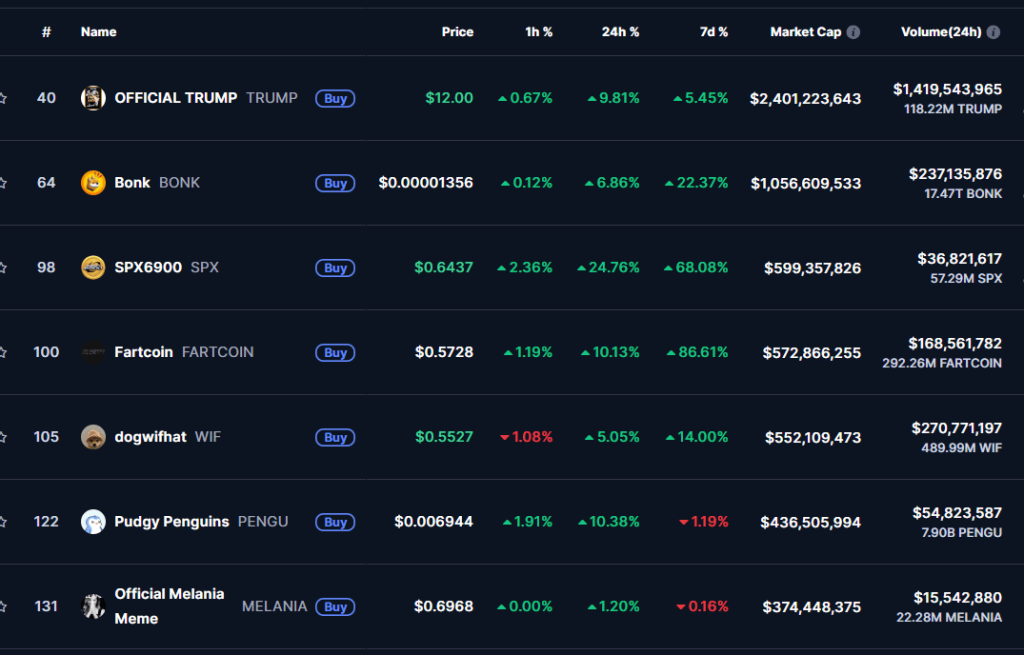This screenshot has width=1024, height=655.
Task: Click Buy button for OFFICIAL TRUMP
Action: [x=335, y=99]
